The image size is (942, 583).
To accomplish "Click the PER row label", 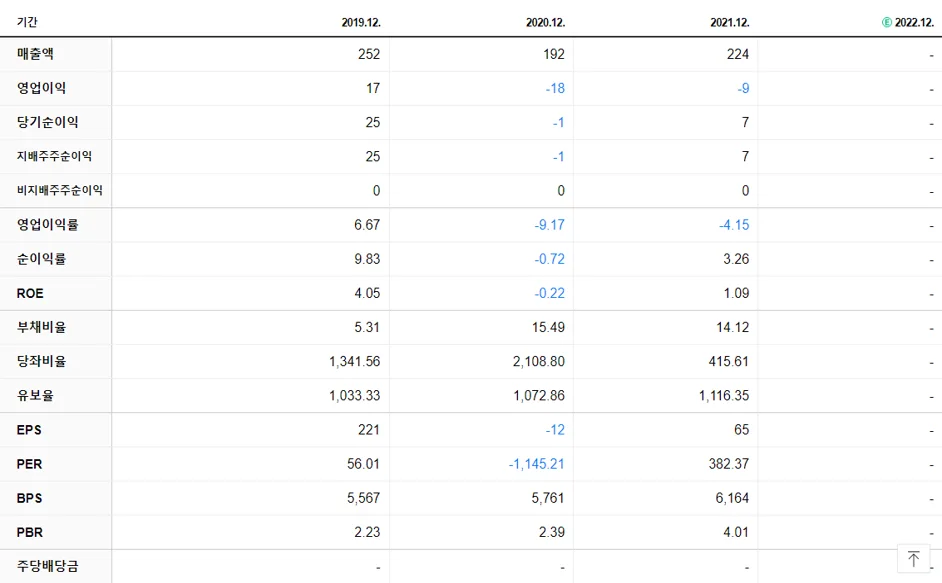I will click(29, 464).
